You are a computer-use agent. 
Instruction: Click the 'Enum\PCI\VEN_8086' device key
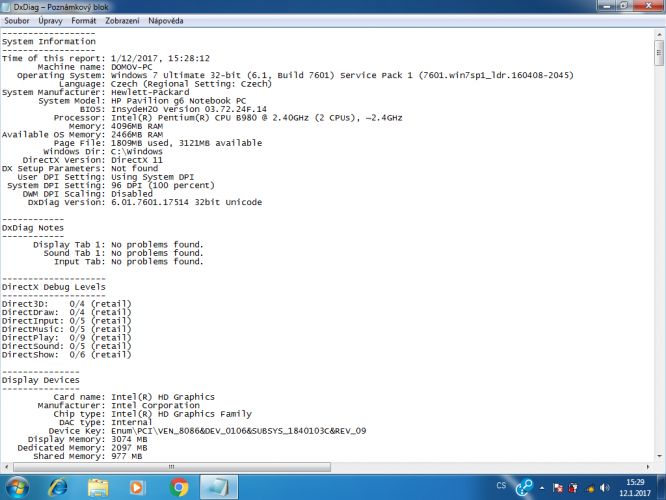coord(238,431)
